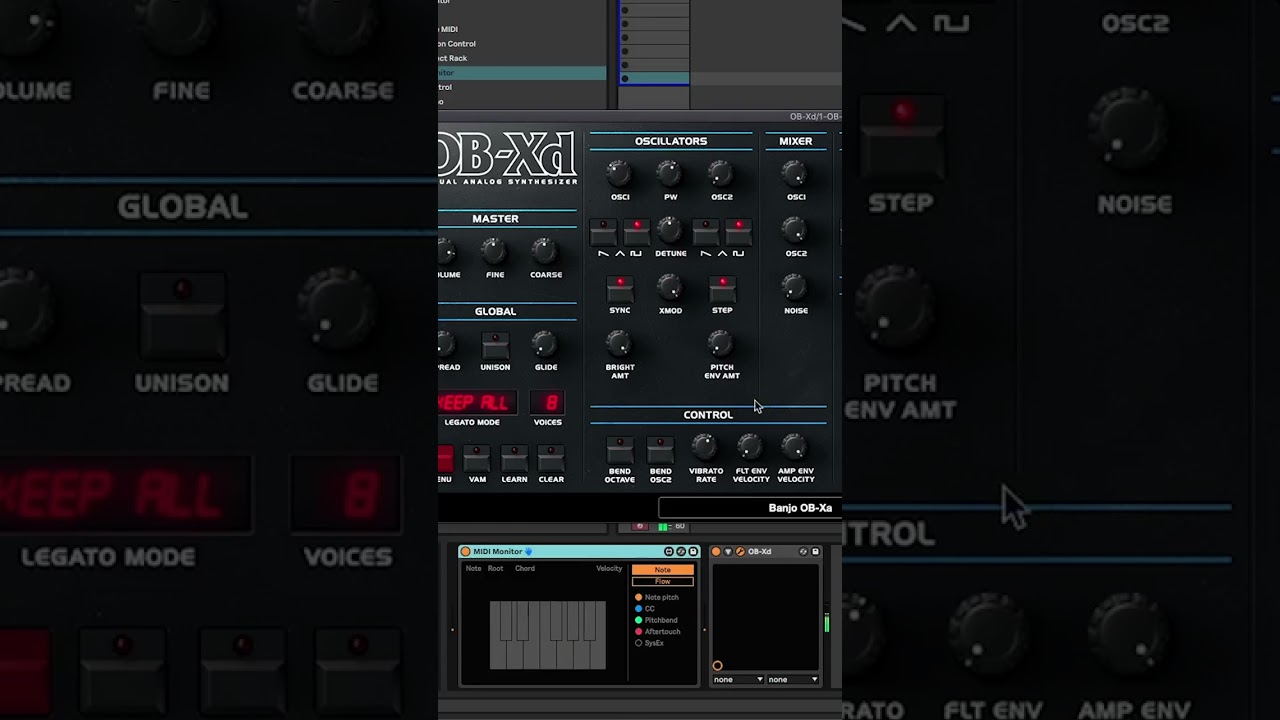
Task: Click the Amp Env Velocity knob
Action: (795, 446)
